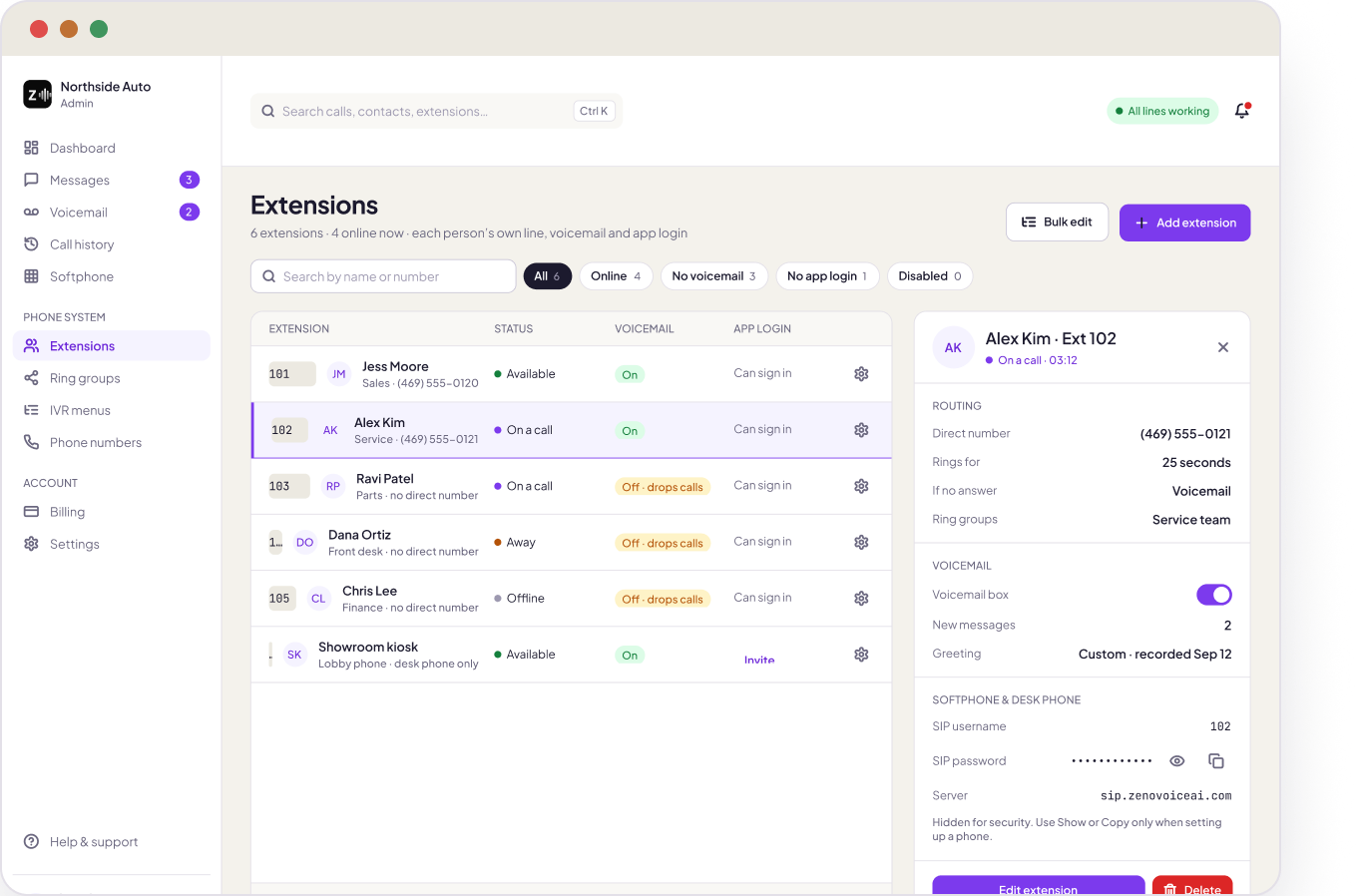Click the Edit extension button
Screen dimensions: 1357x896
1038,886
